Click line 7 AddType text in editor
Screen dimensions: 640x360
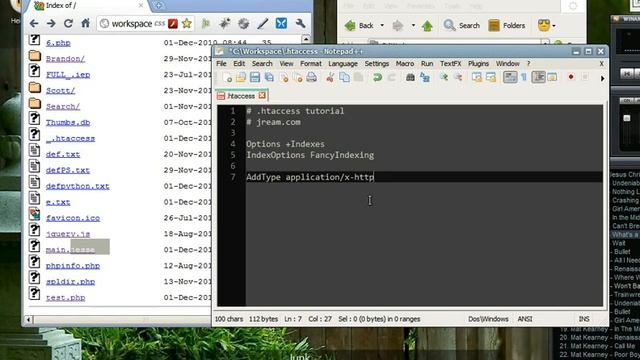[x=310, y=177]
